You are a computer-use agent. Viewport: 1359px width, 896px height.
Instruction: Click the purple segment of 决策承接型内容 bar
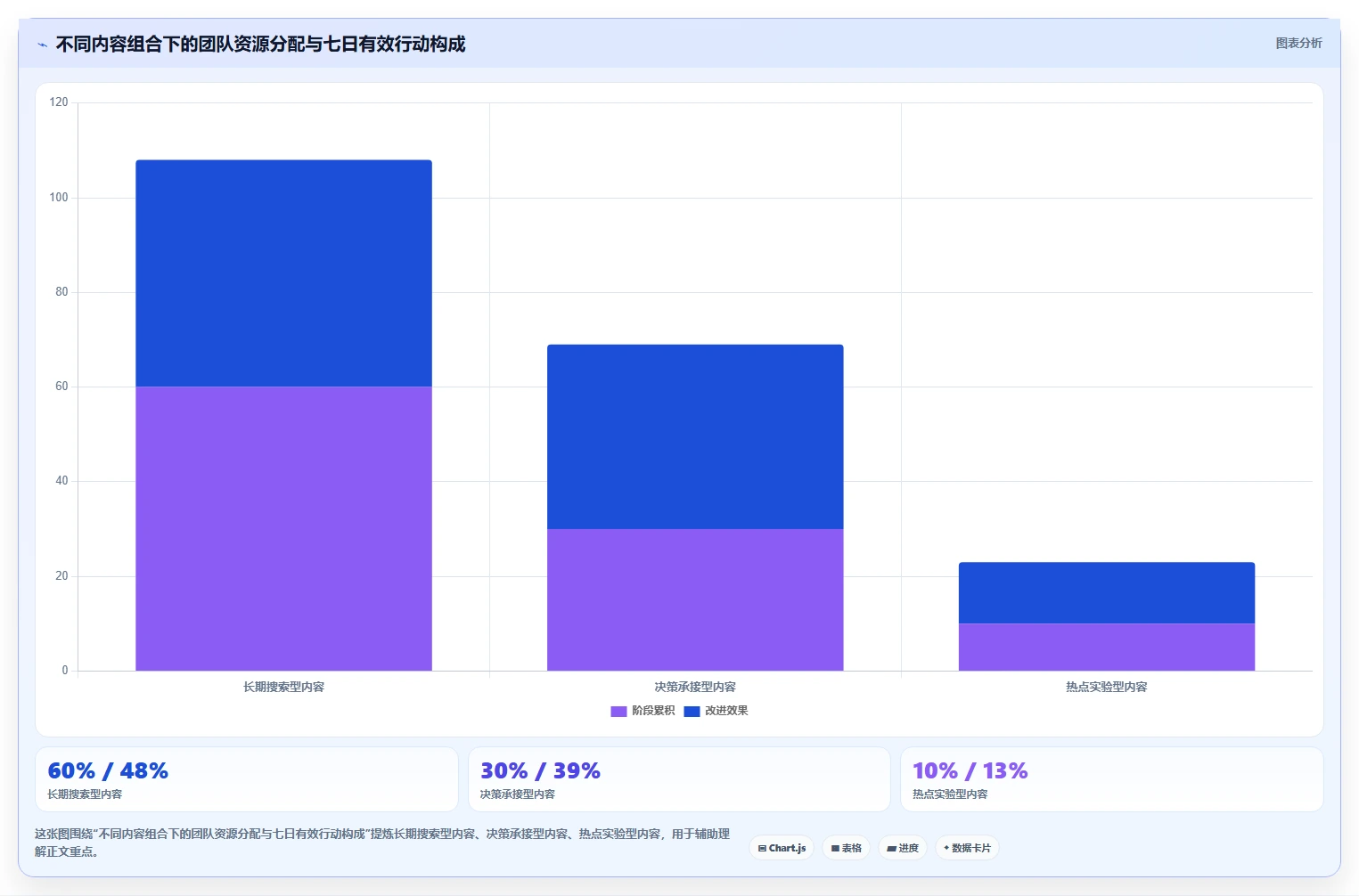pos(695,599)
